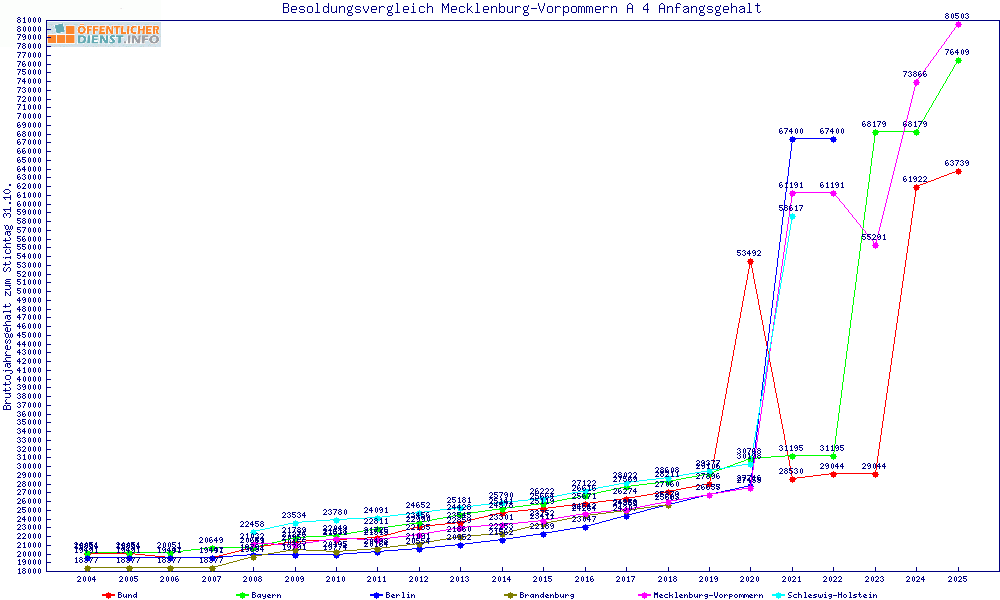Click the red Bund legend marker
1000x600 pixels.
pos(107,595)
